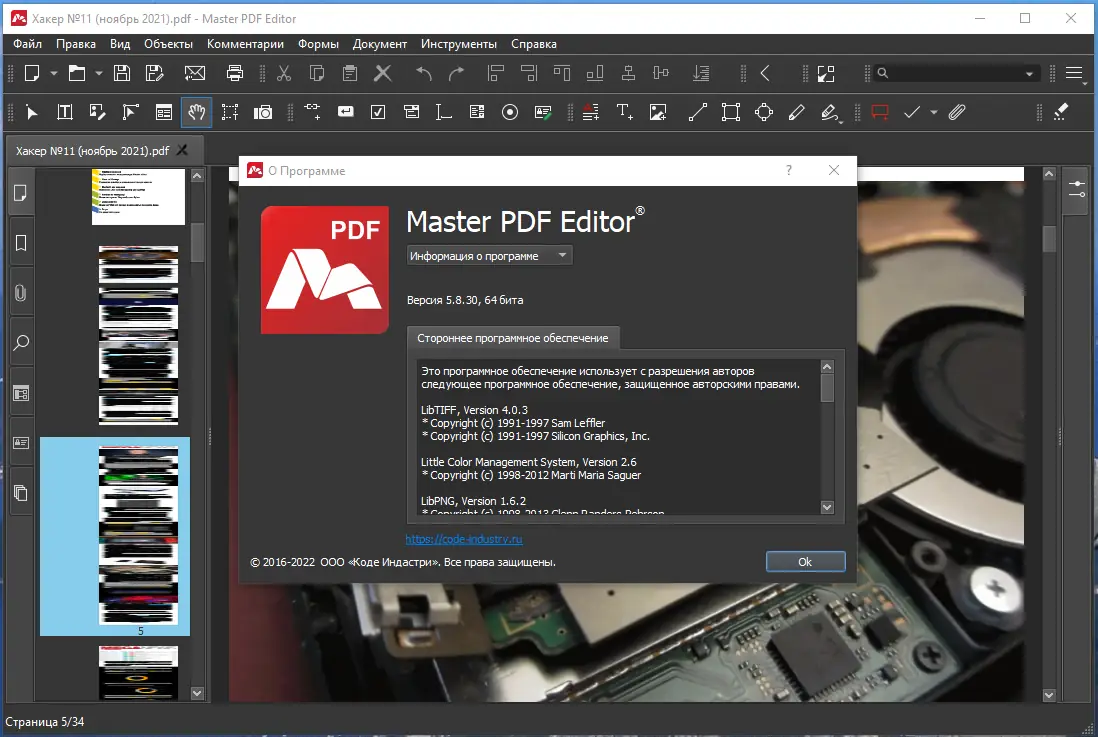Select the Edit Text tool
The height and width of the screenshot is (737, 1098).
click(65, 112)
